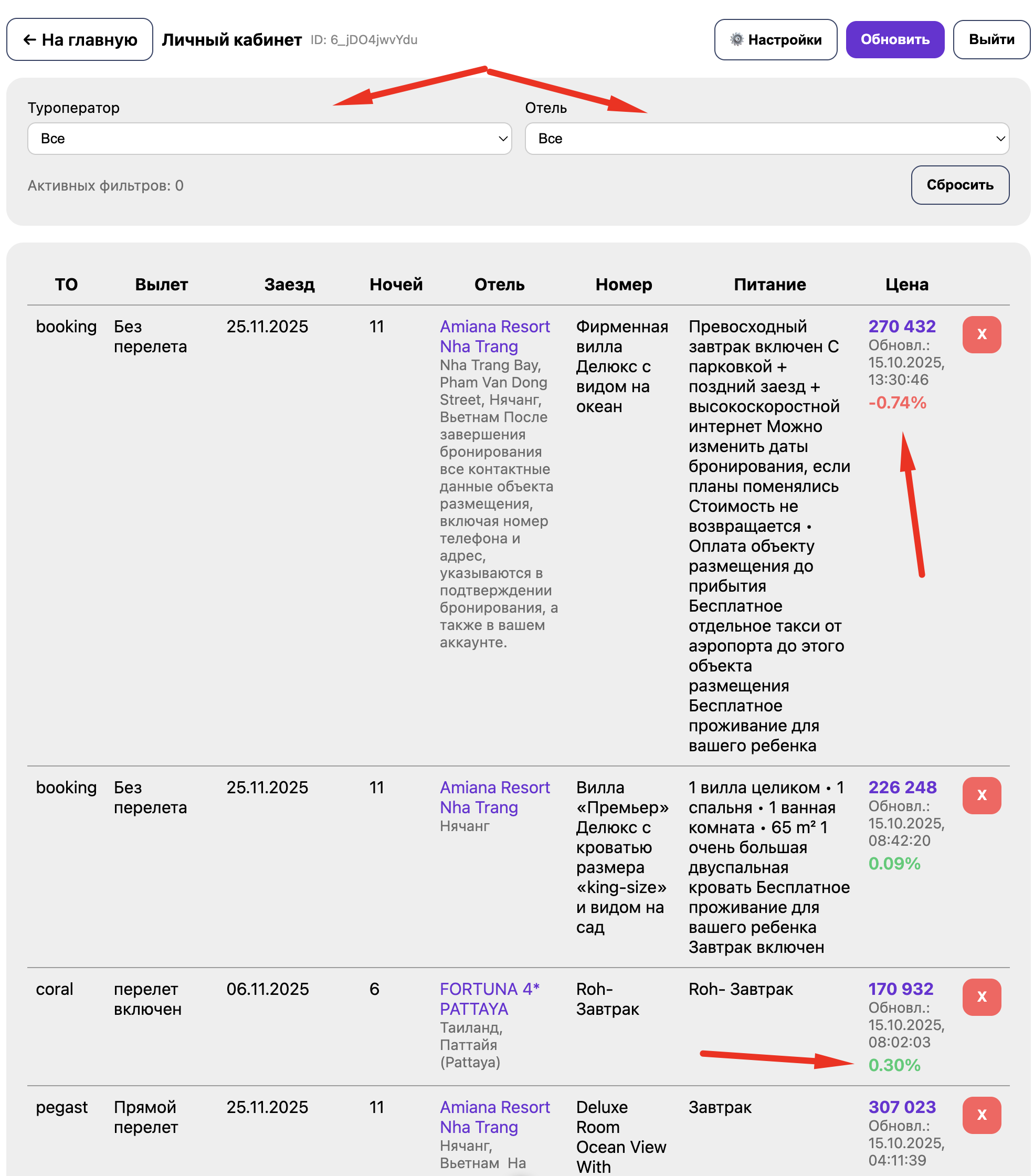
Task: Expand the Отель filter dropdown
Action: 766,139
